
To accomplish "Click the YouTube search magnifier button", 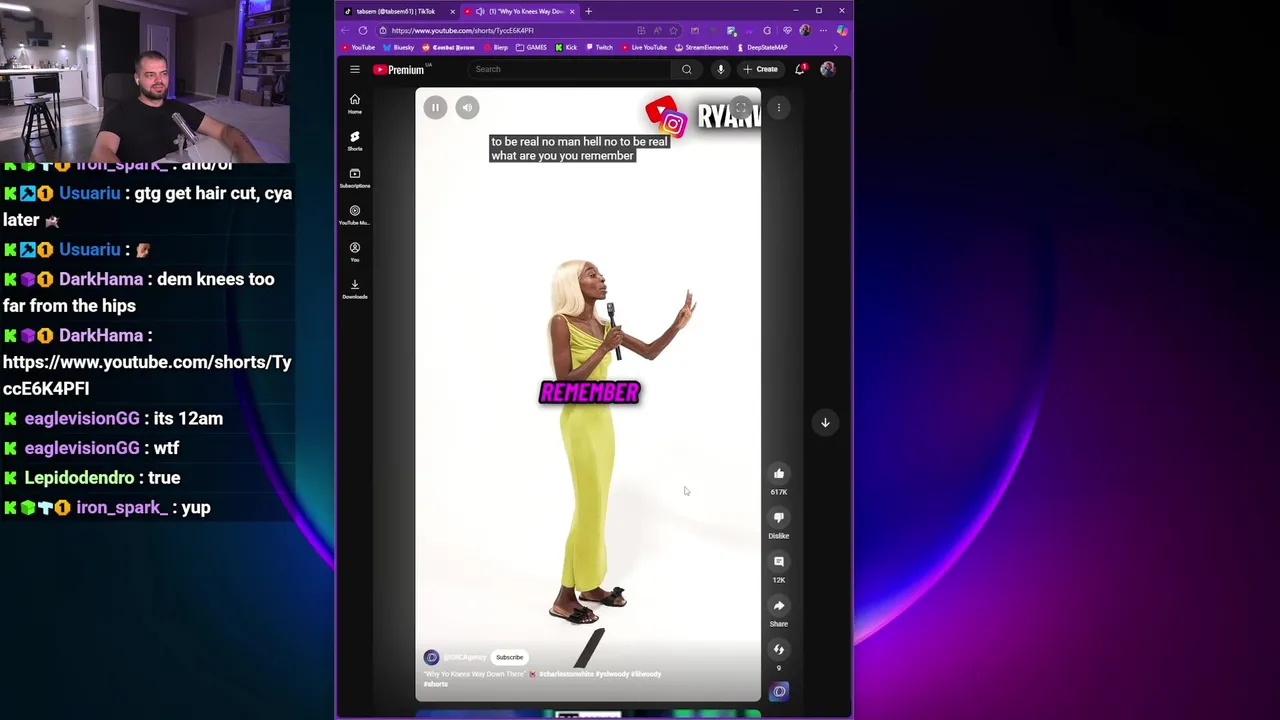I will click(686, 69).
